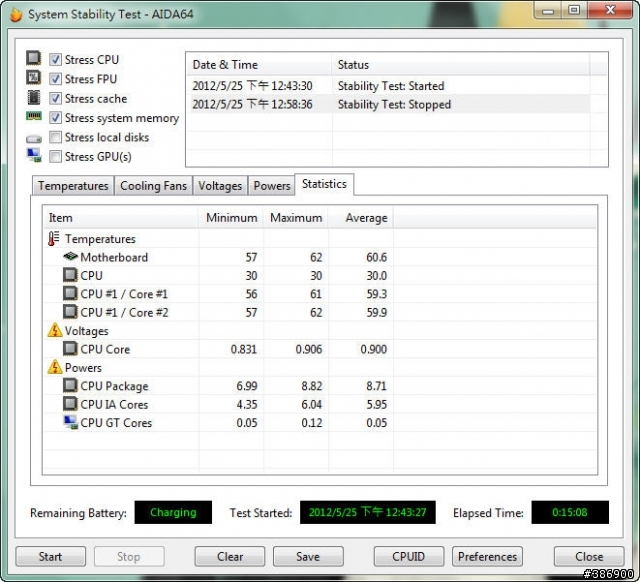Click the chip icon for CPU #1 / Core #2

pyautogui.click(x=70, y=312)
